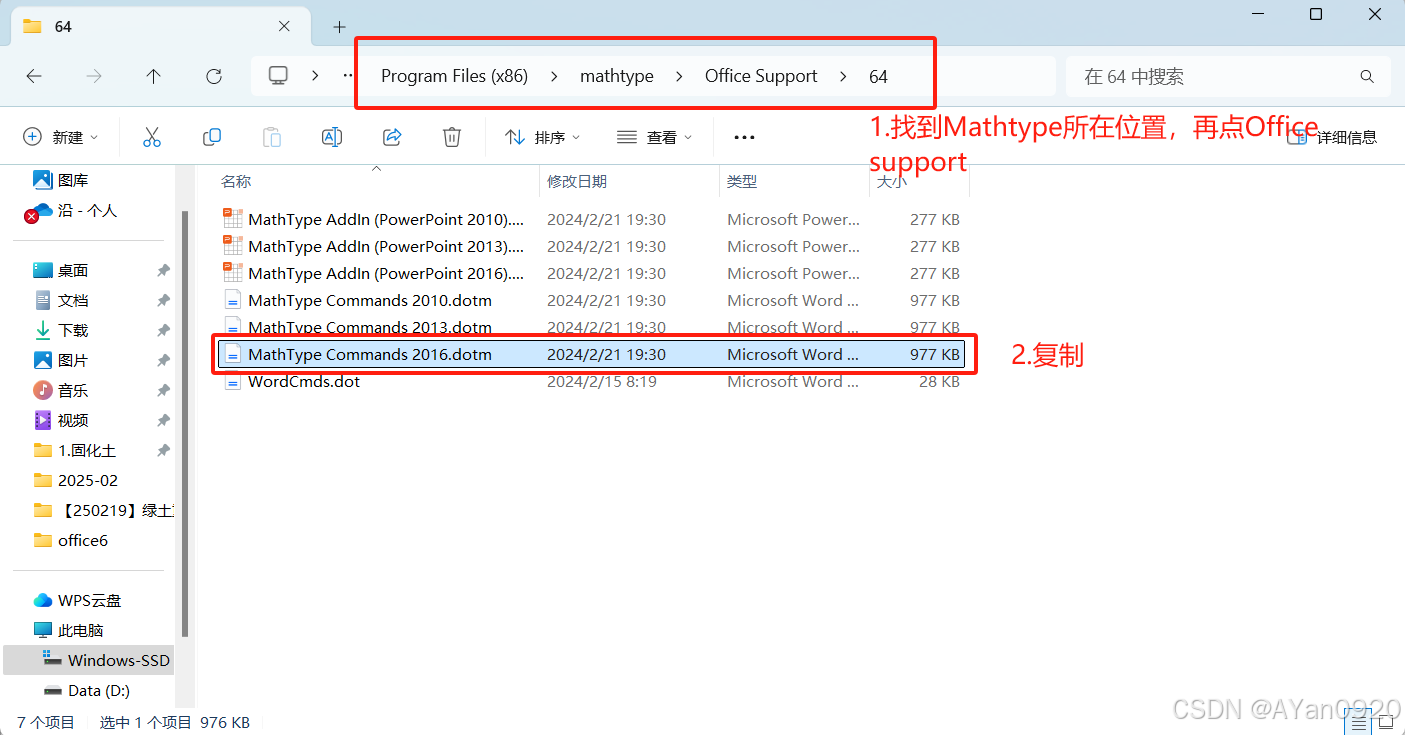Screen dimensions: 1405x735
Task: Open the See more ellipsis menu
Action: pyautogui.click(x=744, y=137)
